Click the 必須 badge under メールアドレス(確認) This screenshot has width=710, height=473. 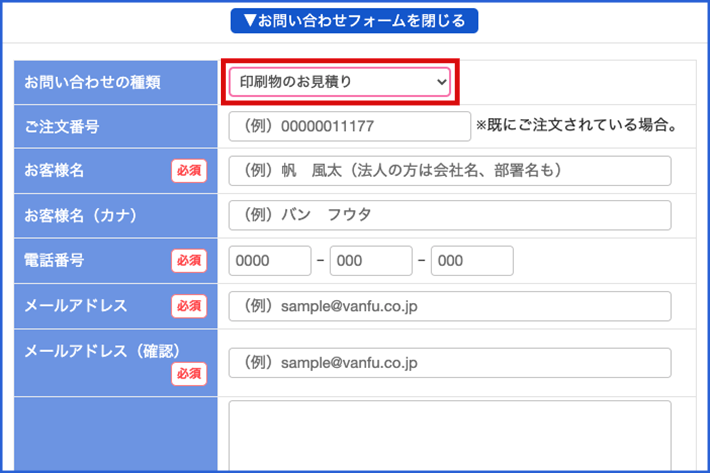click(x=189, y=374)
